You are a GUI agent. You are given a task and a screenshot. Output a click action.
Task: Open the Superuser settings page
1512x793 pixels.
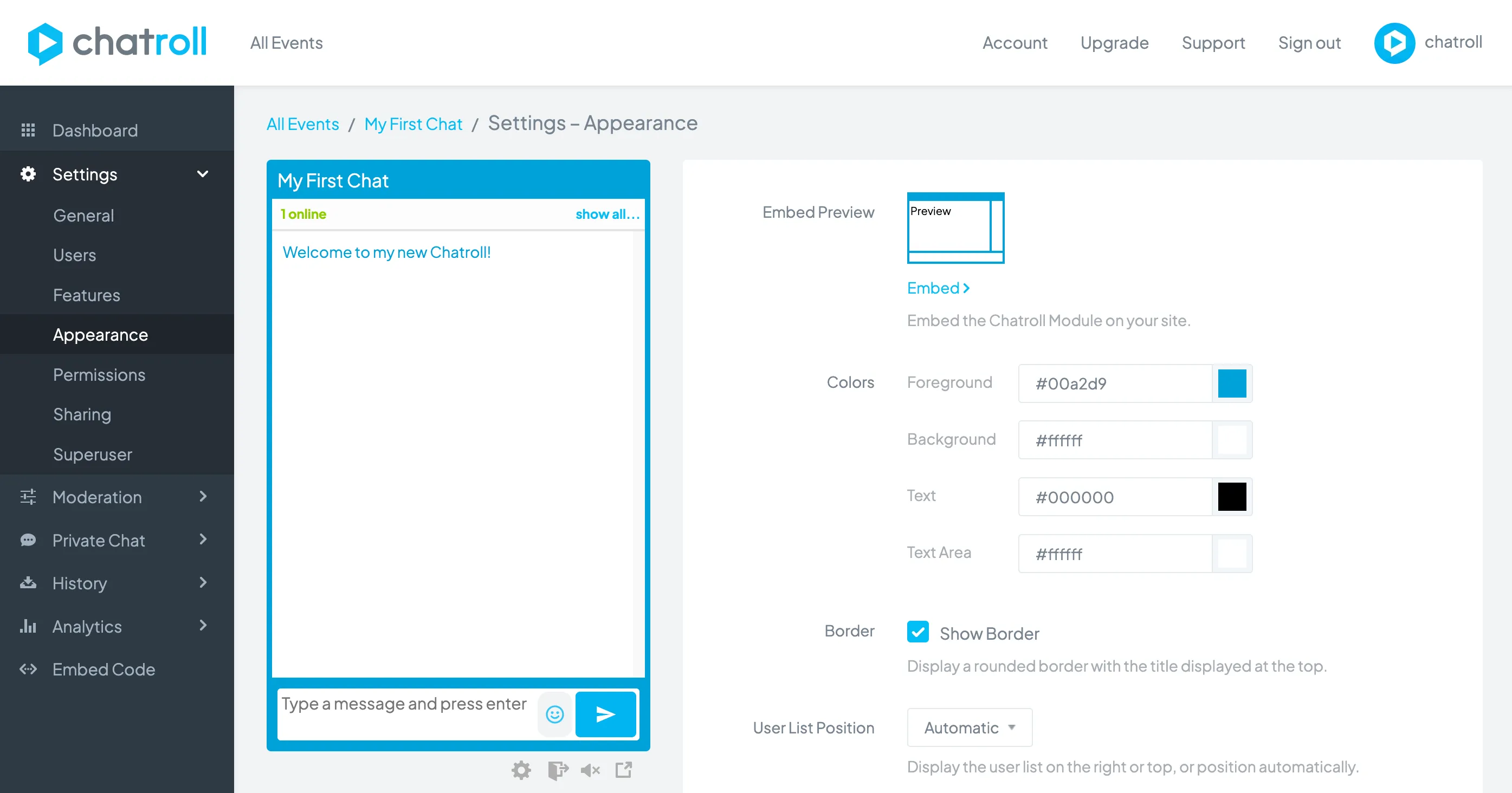pos(93,454)
